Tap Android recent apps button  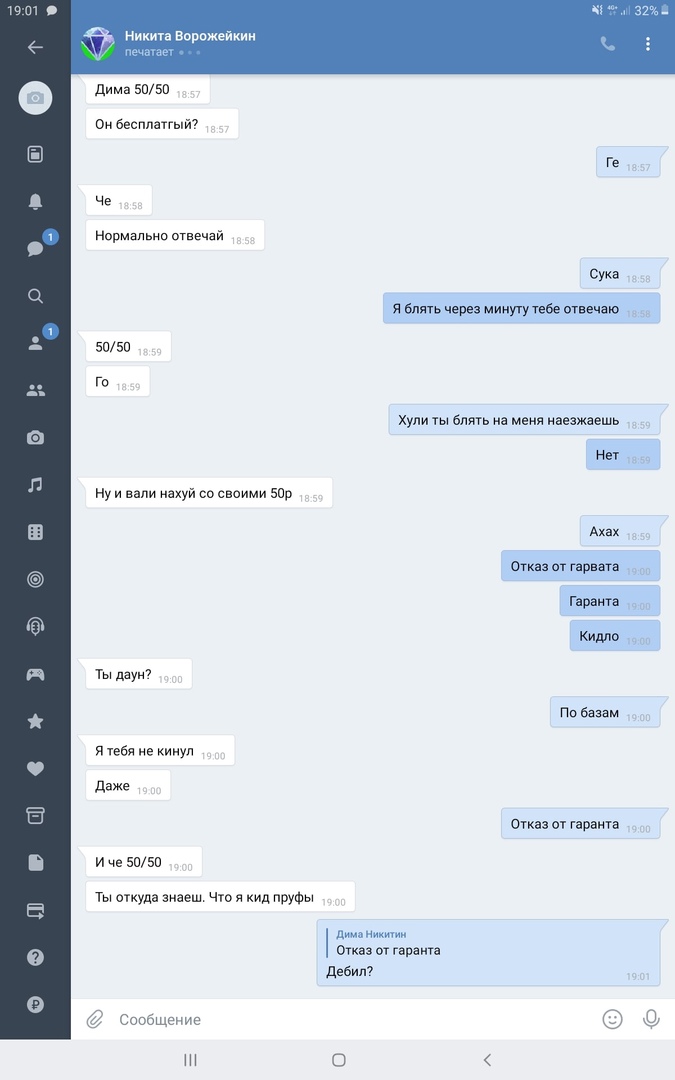point(190,1060)
